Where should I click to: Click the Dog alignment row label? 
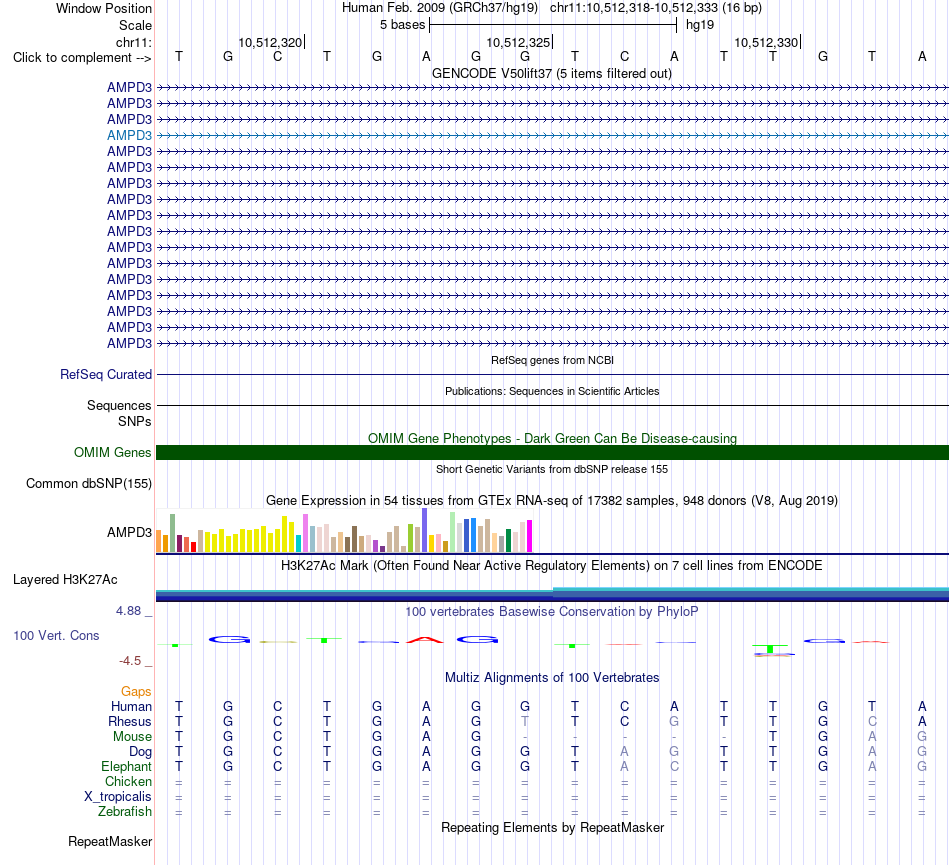[x=140, y=752]
